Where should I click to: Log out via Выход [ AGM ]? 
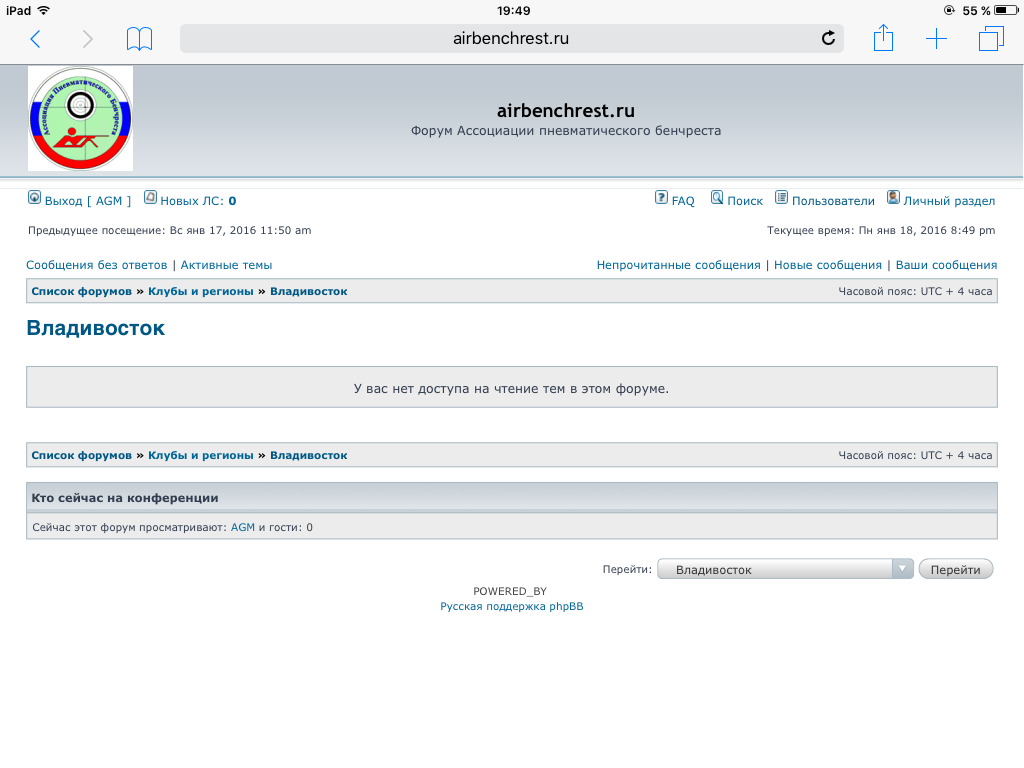[87, 201]
